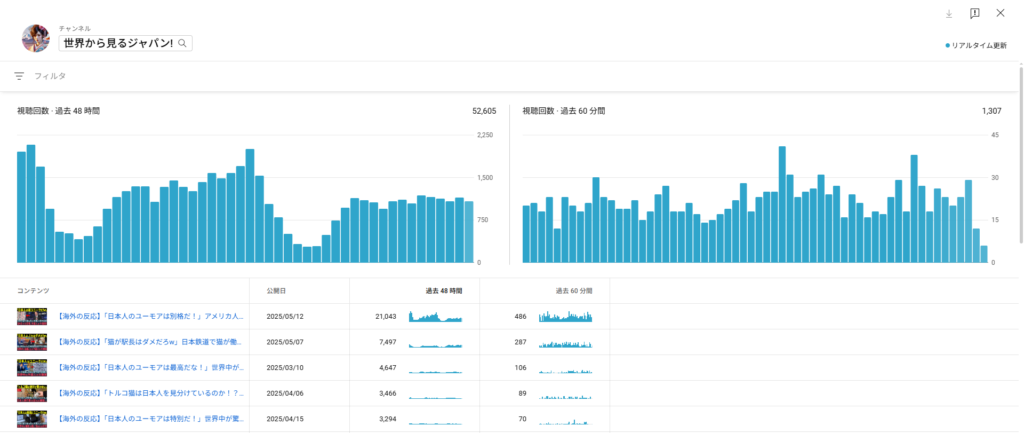Open the アメリカ人 humor video title link
Image resolution: width=1024 pixels, height=433 pixels.
(151, 317)
